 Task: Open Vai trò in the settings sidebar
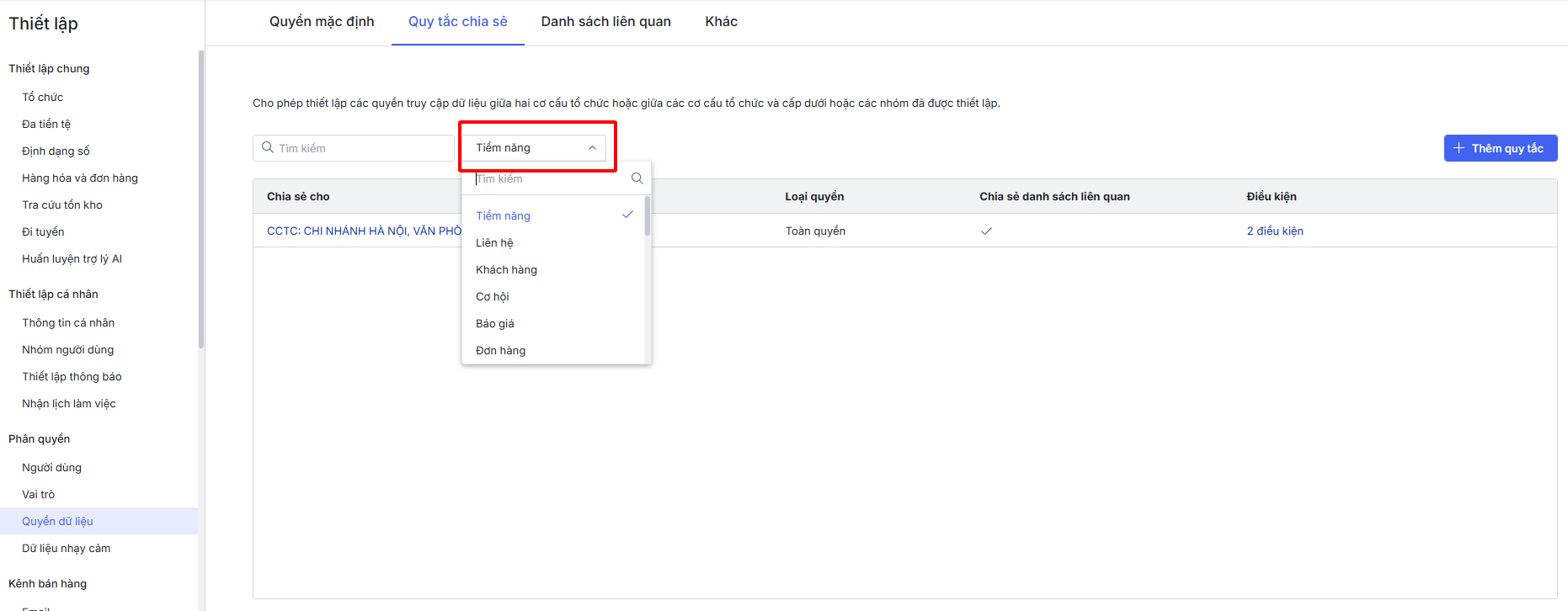point(39,494)
